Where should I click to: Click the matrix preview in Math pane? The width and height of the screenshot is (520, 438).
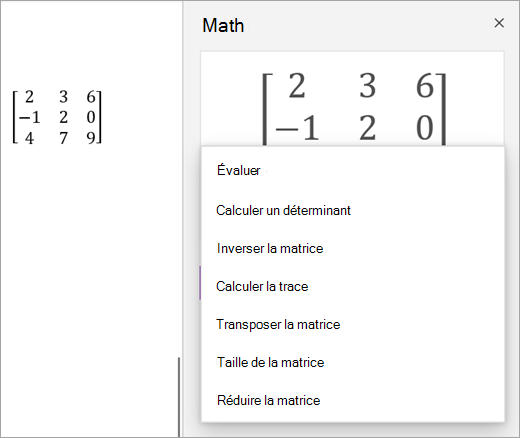[352, 99]
